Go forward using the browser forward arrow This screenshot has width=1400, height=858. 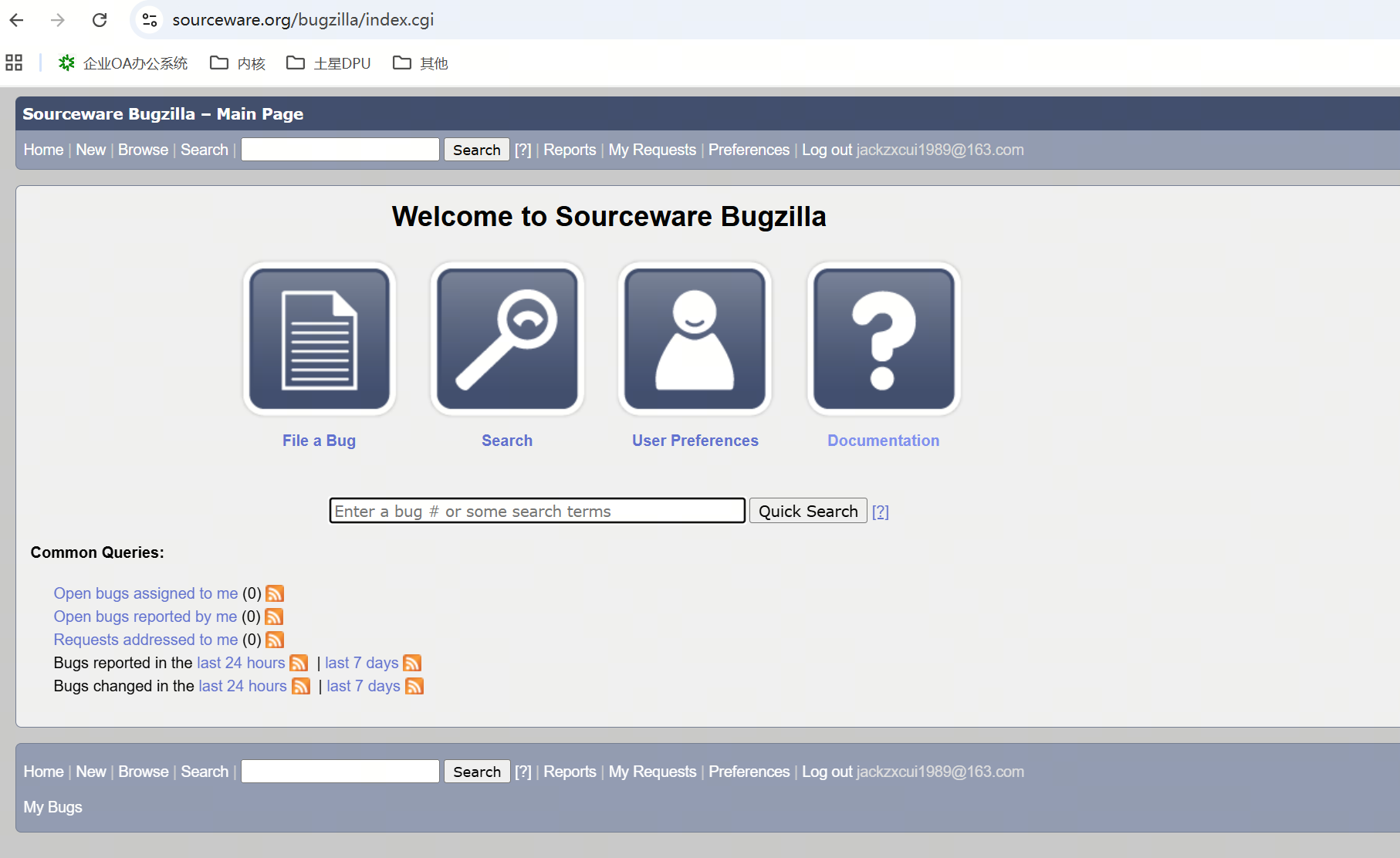58,20
